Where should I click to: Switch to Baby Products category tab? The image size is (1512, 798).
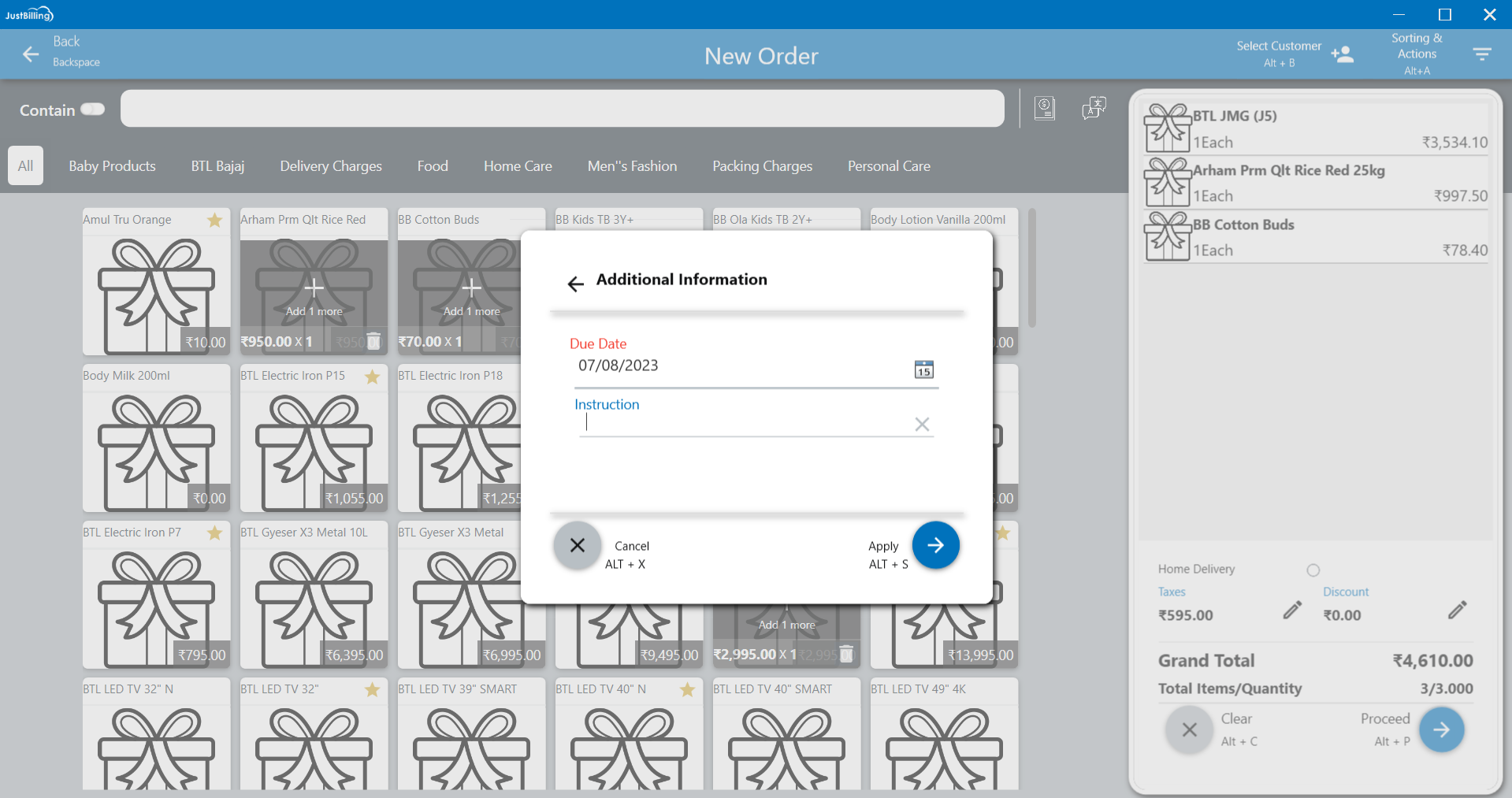[112, 166]
